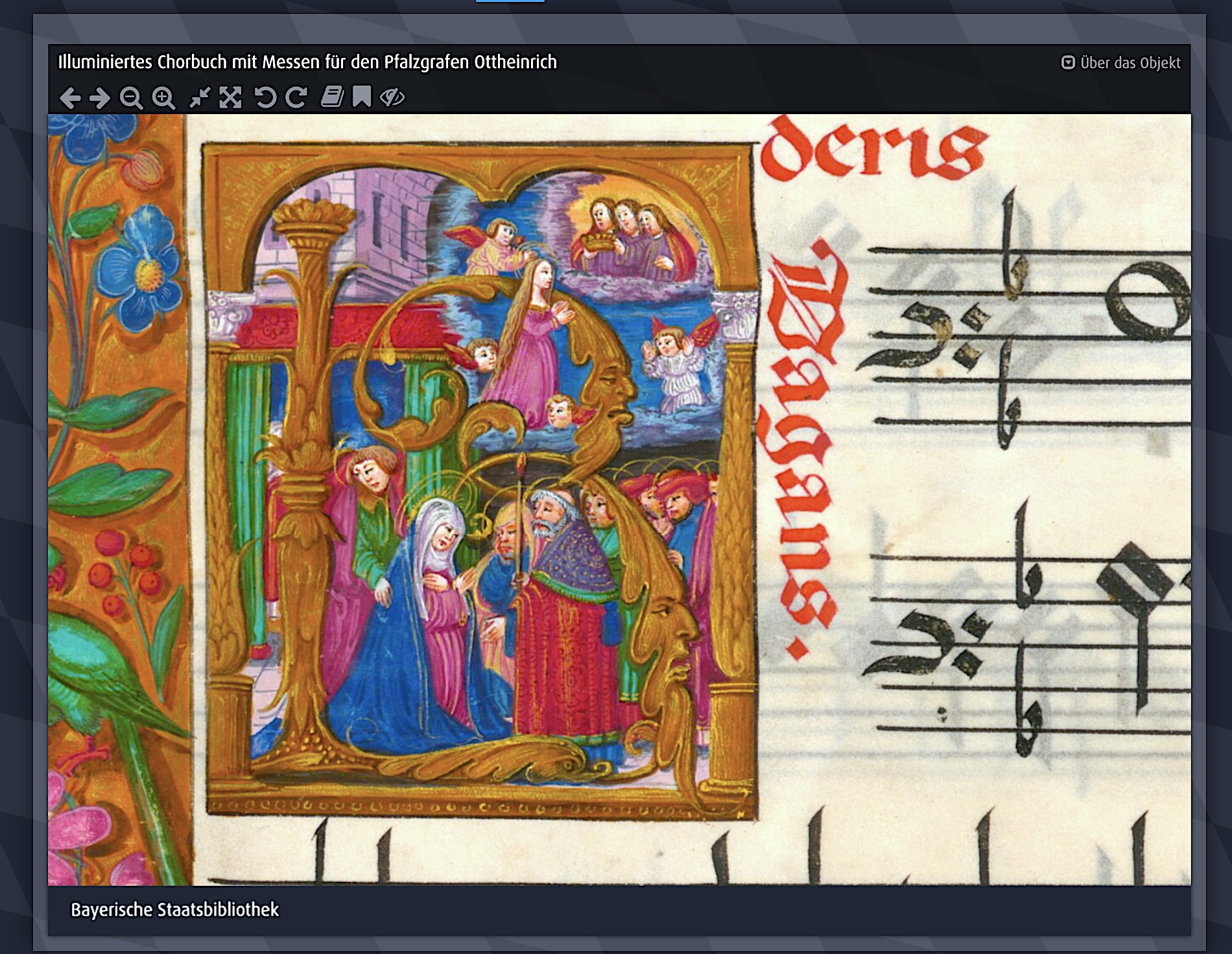The width and height of the screenshot is (1232, 954).
Task: Expand 'Über das Objekt' details
Action: tap(1120, 63)
